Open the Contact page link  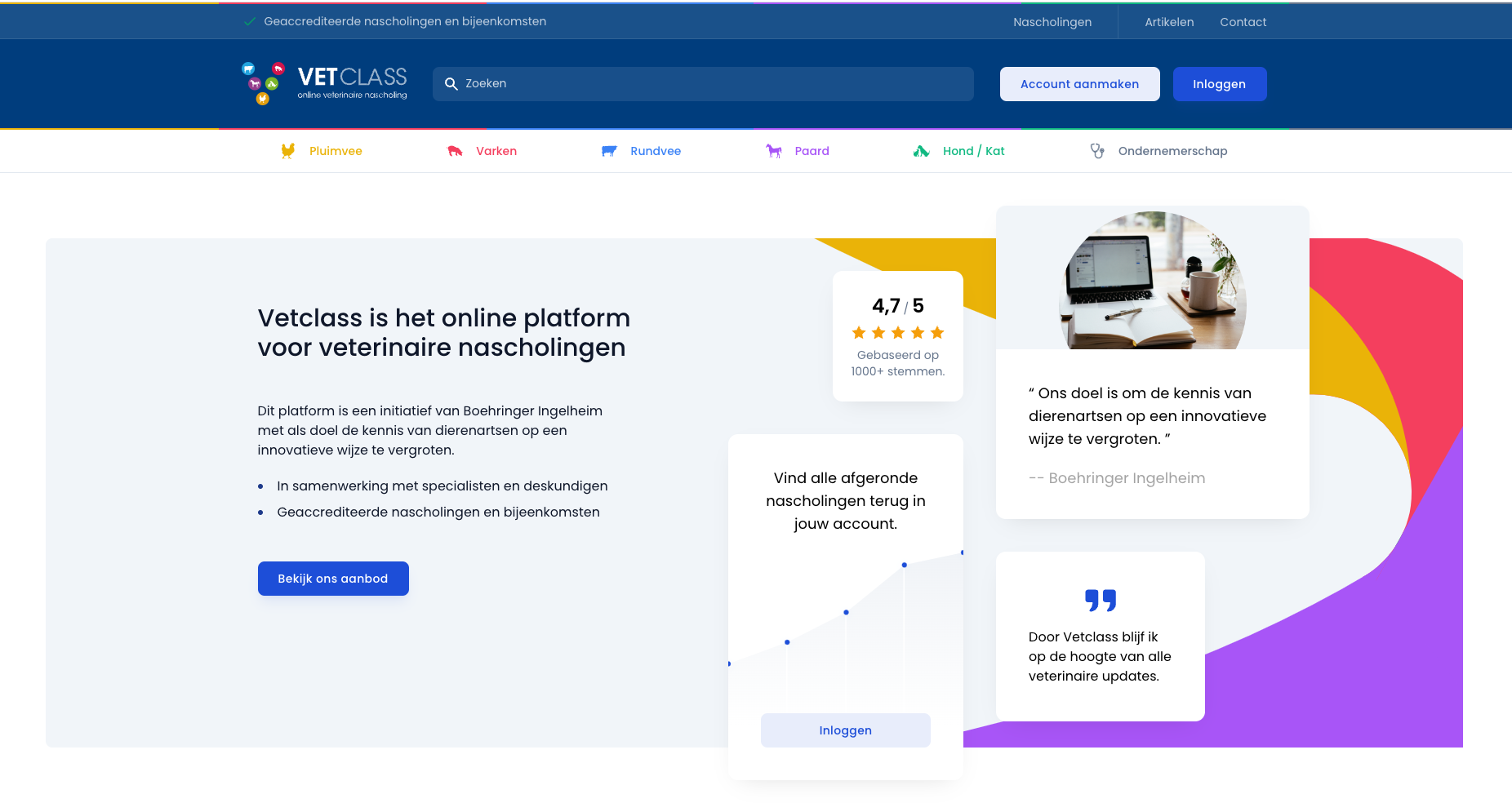click(x=1243, y=22)
